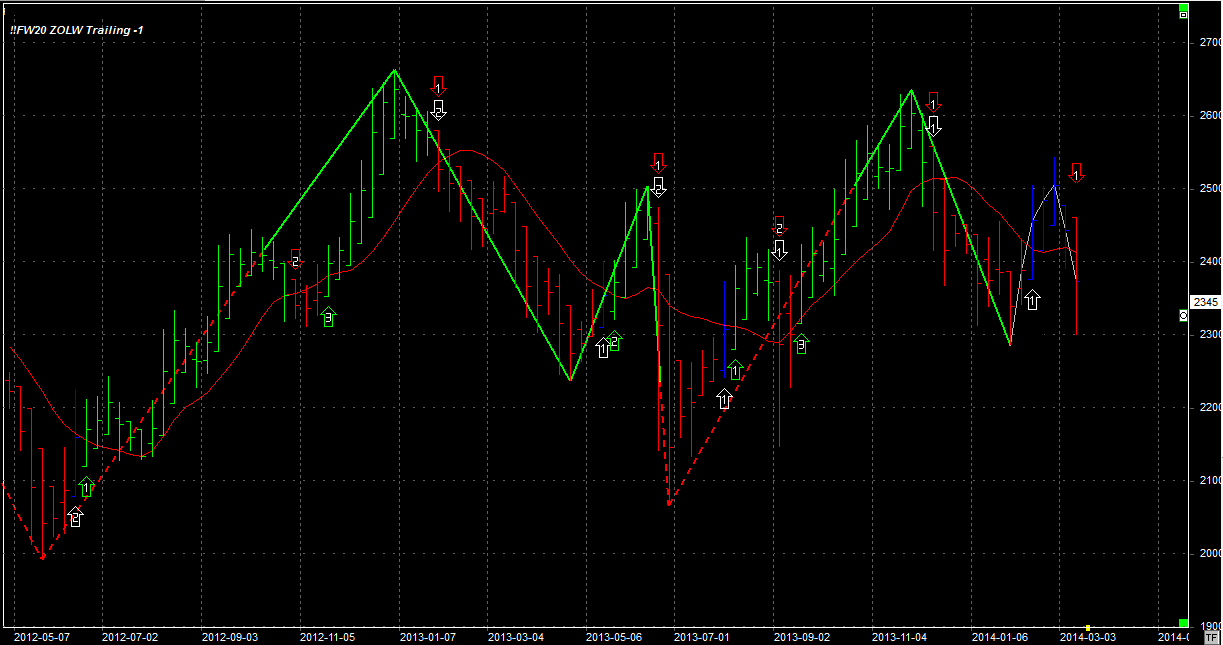Click the 2012-05-07 date label on the time axis
This screenshot has width=1223, height=645.
41,636
